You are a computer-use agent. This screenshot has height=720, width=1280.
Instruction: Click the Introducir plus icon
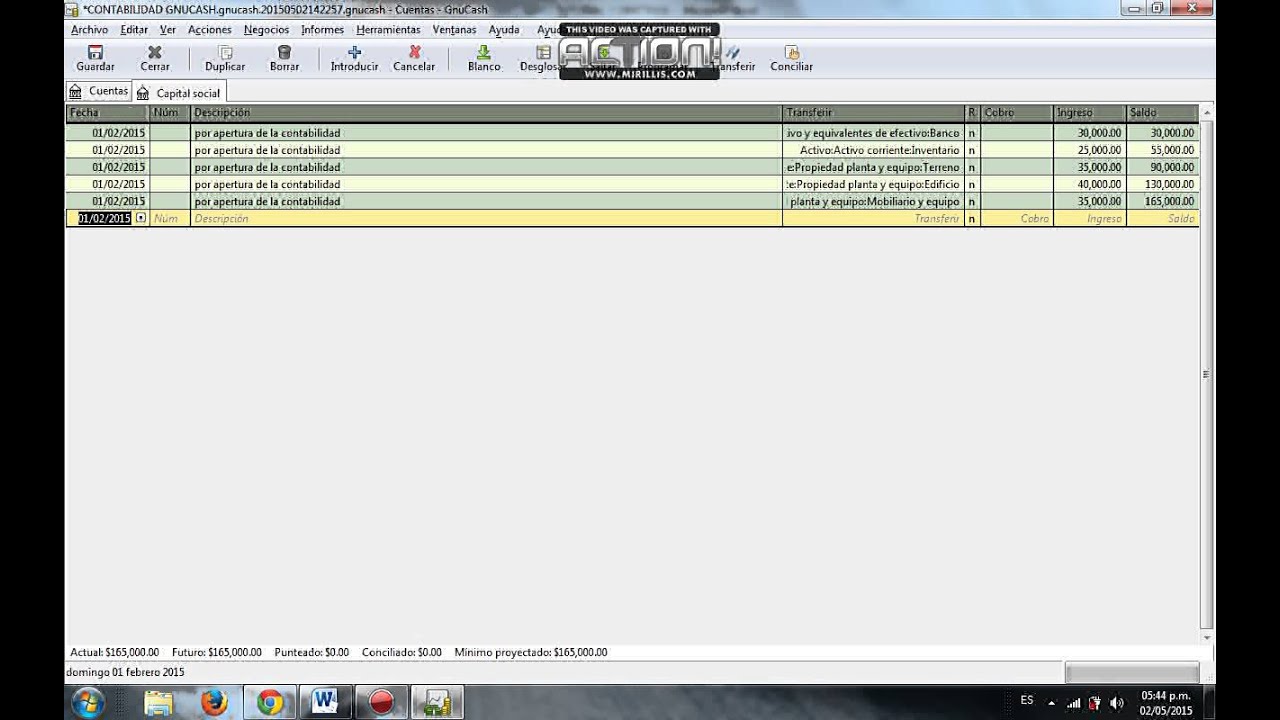(354, 58)
